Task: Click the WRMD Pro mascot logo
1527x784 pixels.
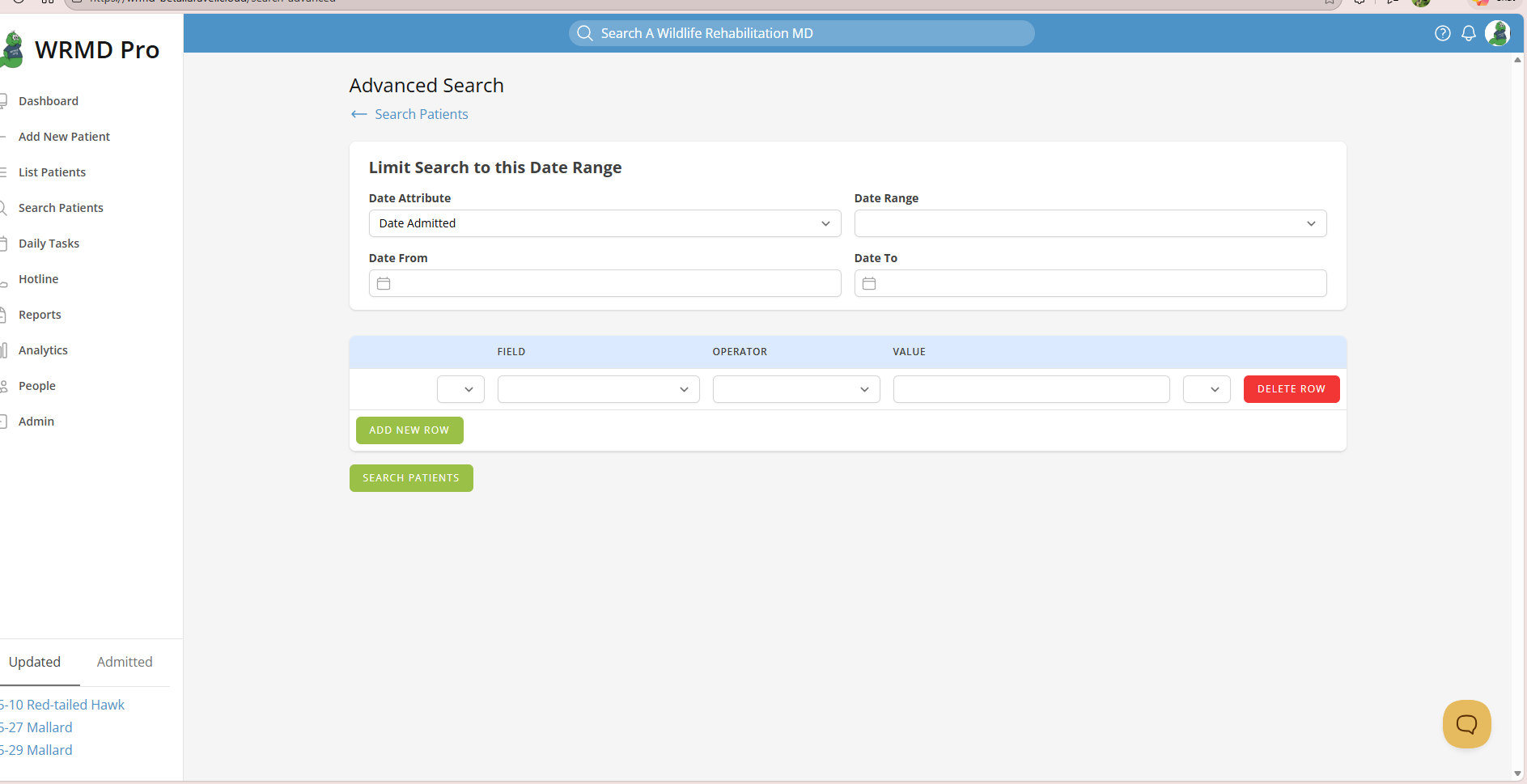Action: [x=11, y=49]
